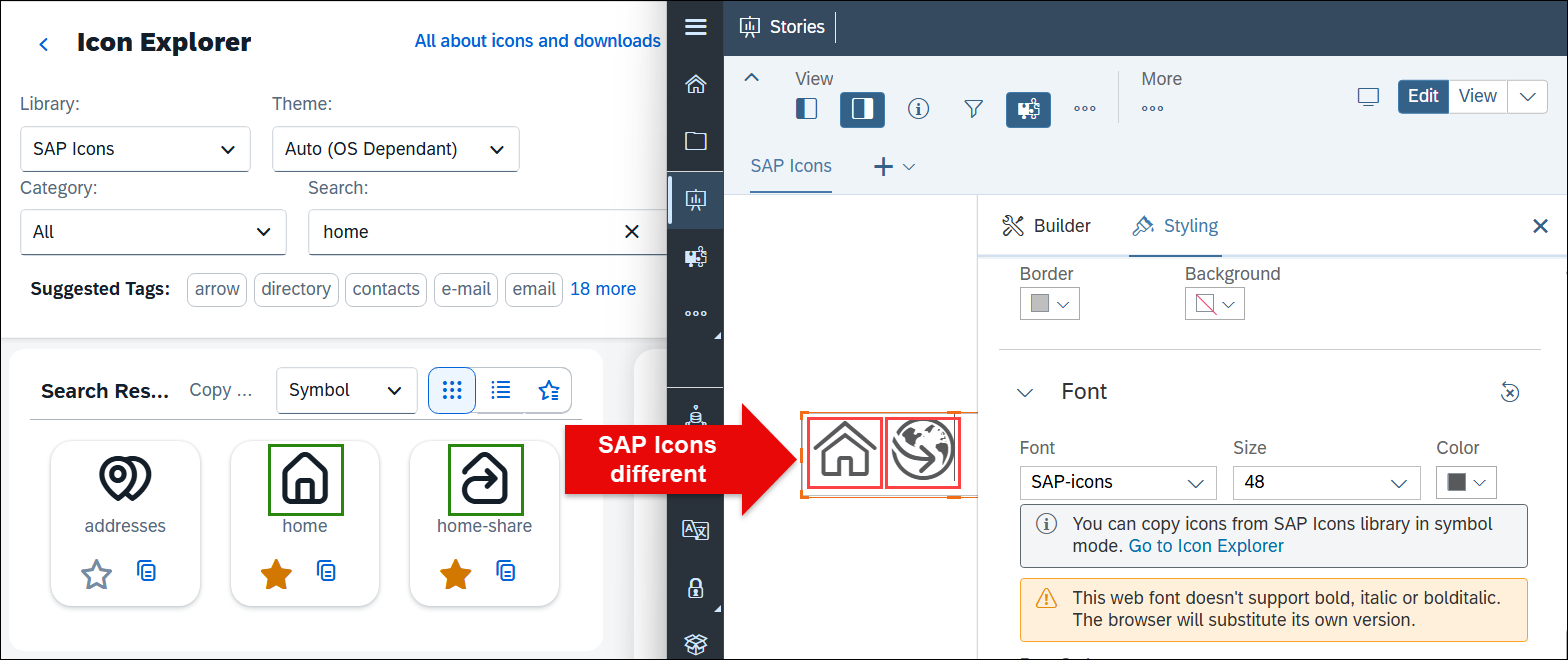The width and height of the screenshot is (1568, 660).
Task: Open the Theme dropdown Auto (OS Dependant)
Action: [x=395, y=149]
